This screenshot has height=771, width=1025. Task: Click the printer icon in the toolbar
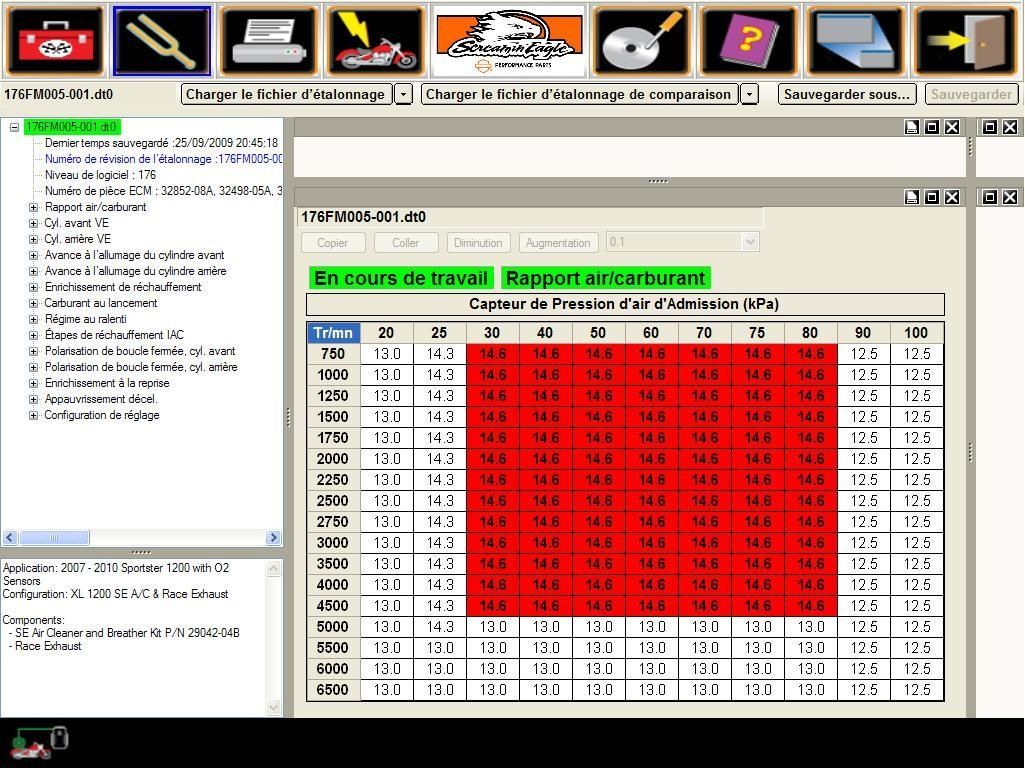coord(266,40)
